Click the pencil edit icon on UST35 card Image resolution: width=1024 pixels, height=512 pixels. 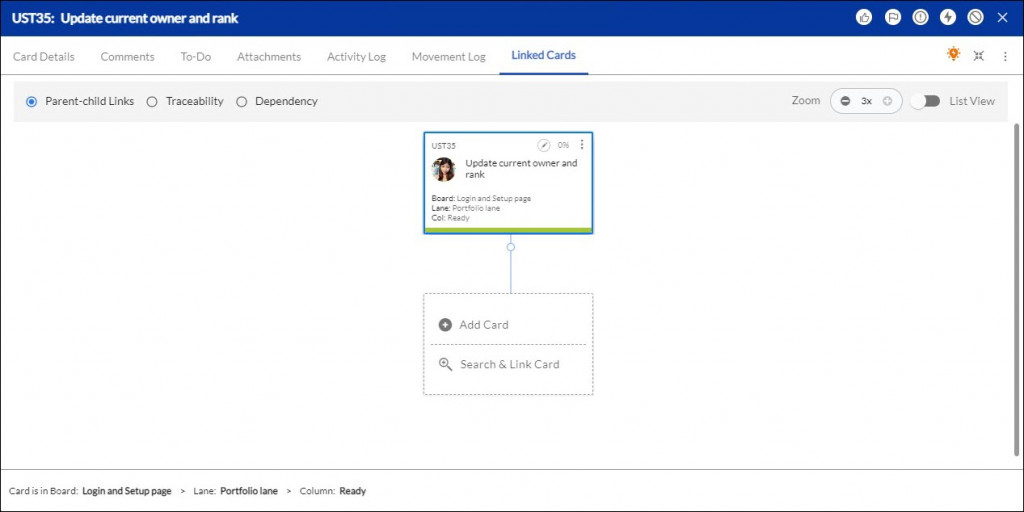(543, 145)
